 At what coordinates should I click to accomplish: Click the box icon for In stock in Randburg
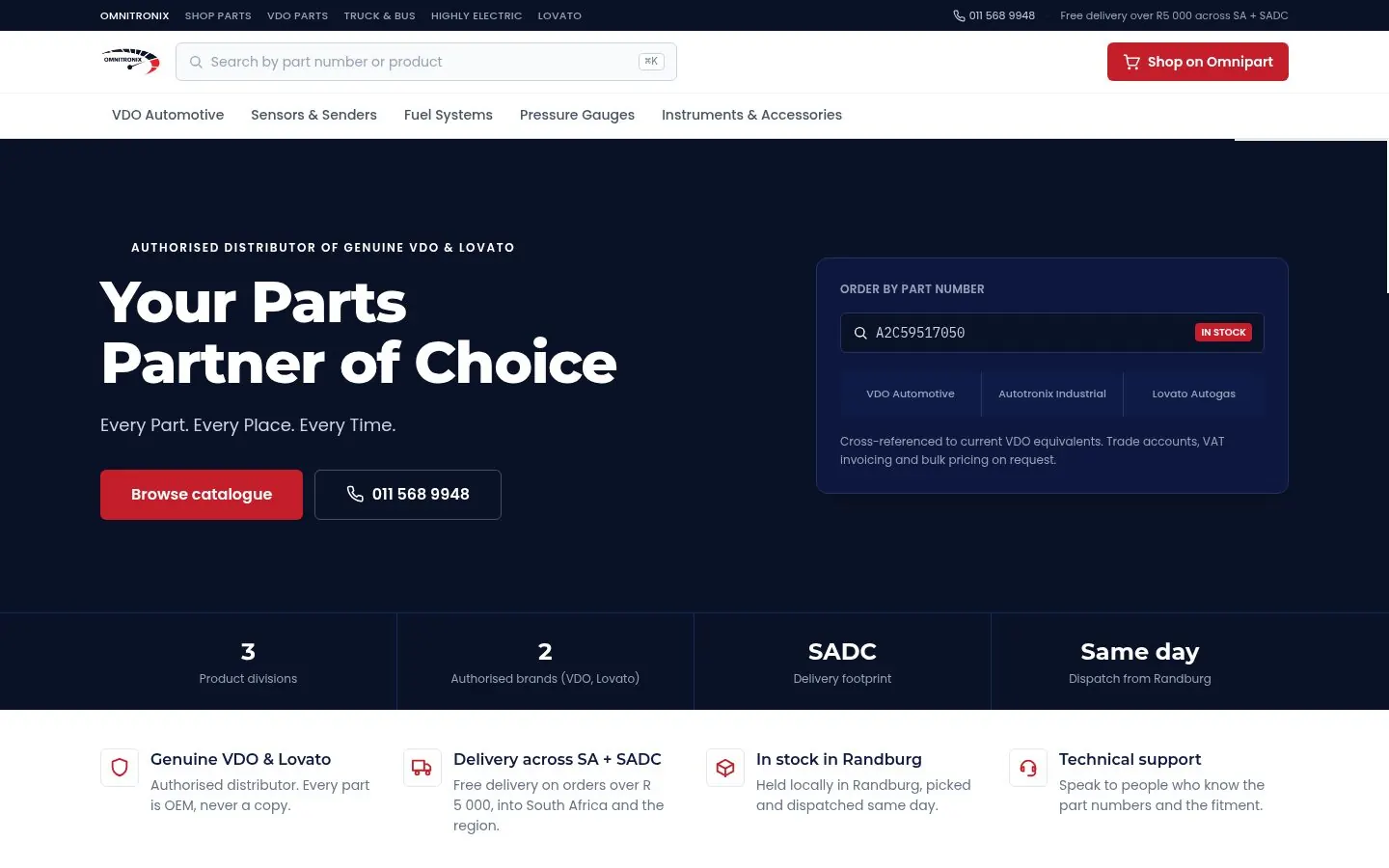coord(725,768)
